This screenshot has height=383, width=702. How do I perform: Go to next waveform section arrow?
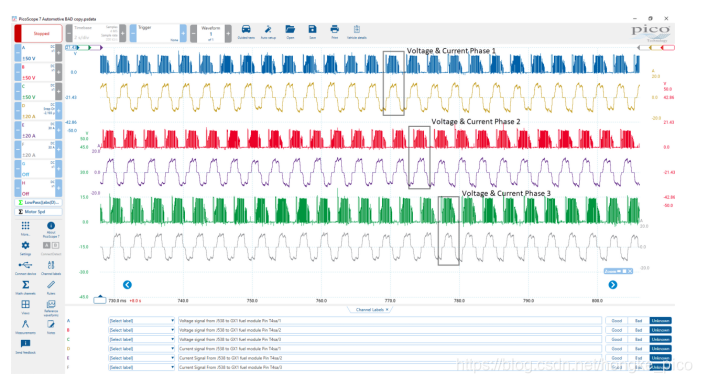(x=612, y=285)
